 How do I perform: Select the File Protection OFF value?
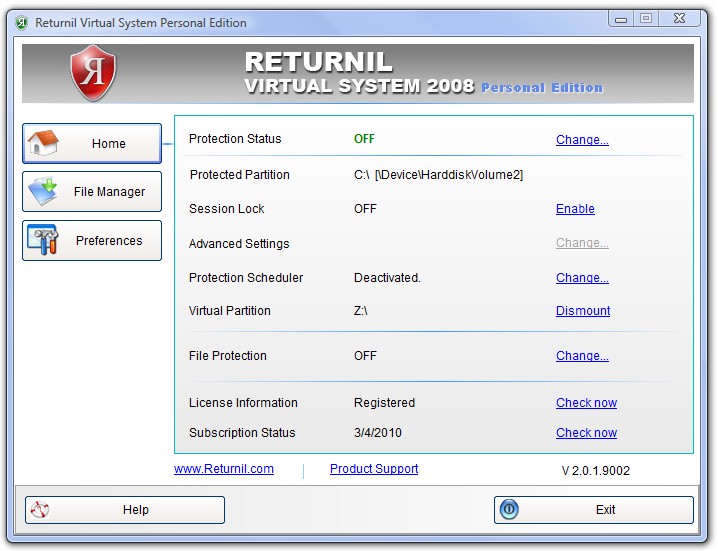pyautogui.click(x=365, y=356)
